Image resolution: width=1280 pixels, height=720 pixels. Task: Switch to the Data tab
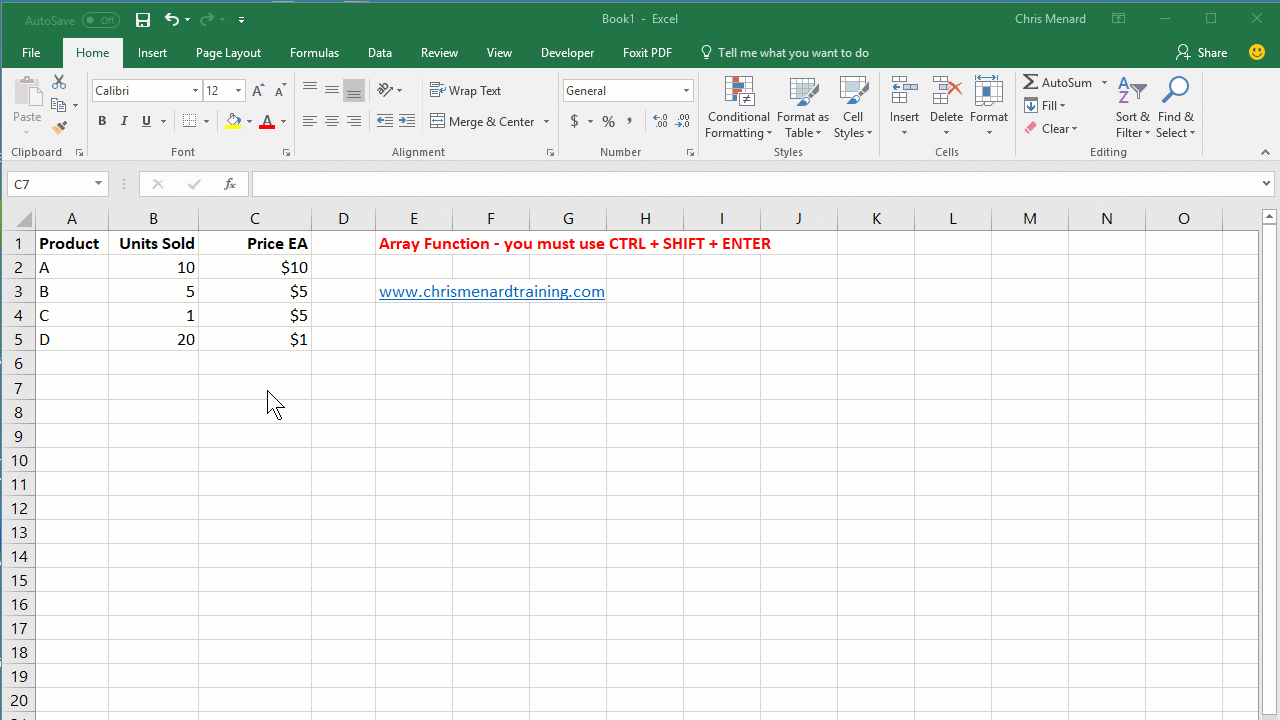click(x=380, y=53)
